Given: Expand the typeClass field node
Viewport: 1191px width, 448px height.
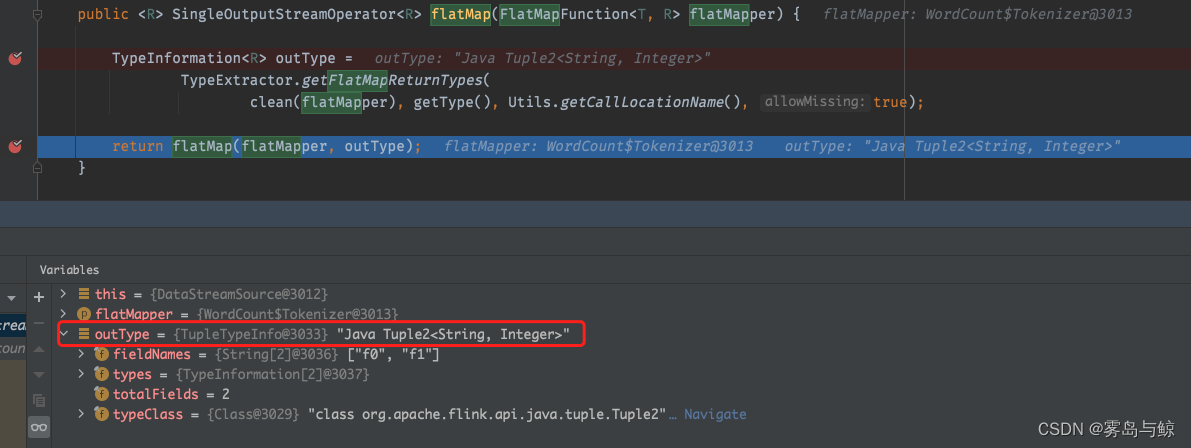Looking at the screenshot, I should click(82, 414).
